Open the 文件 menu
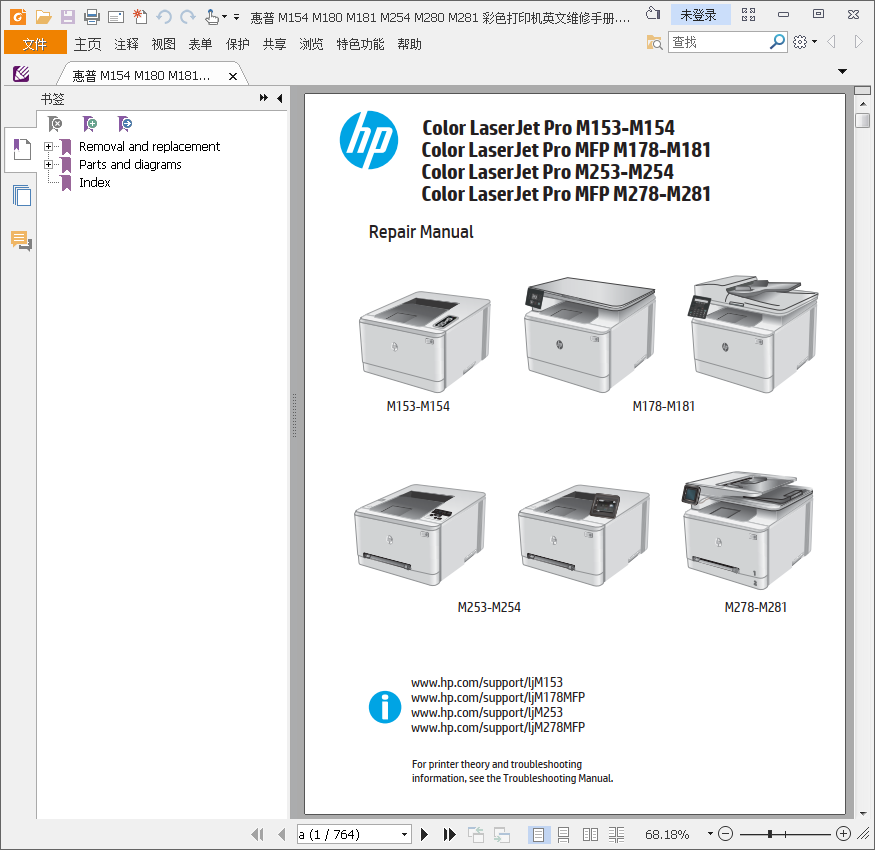The height and width of the screenshot is (850, 875). (x=35, y=44)
